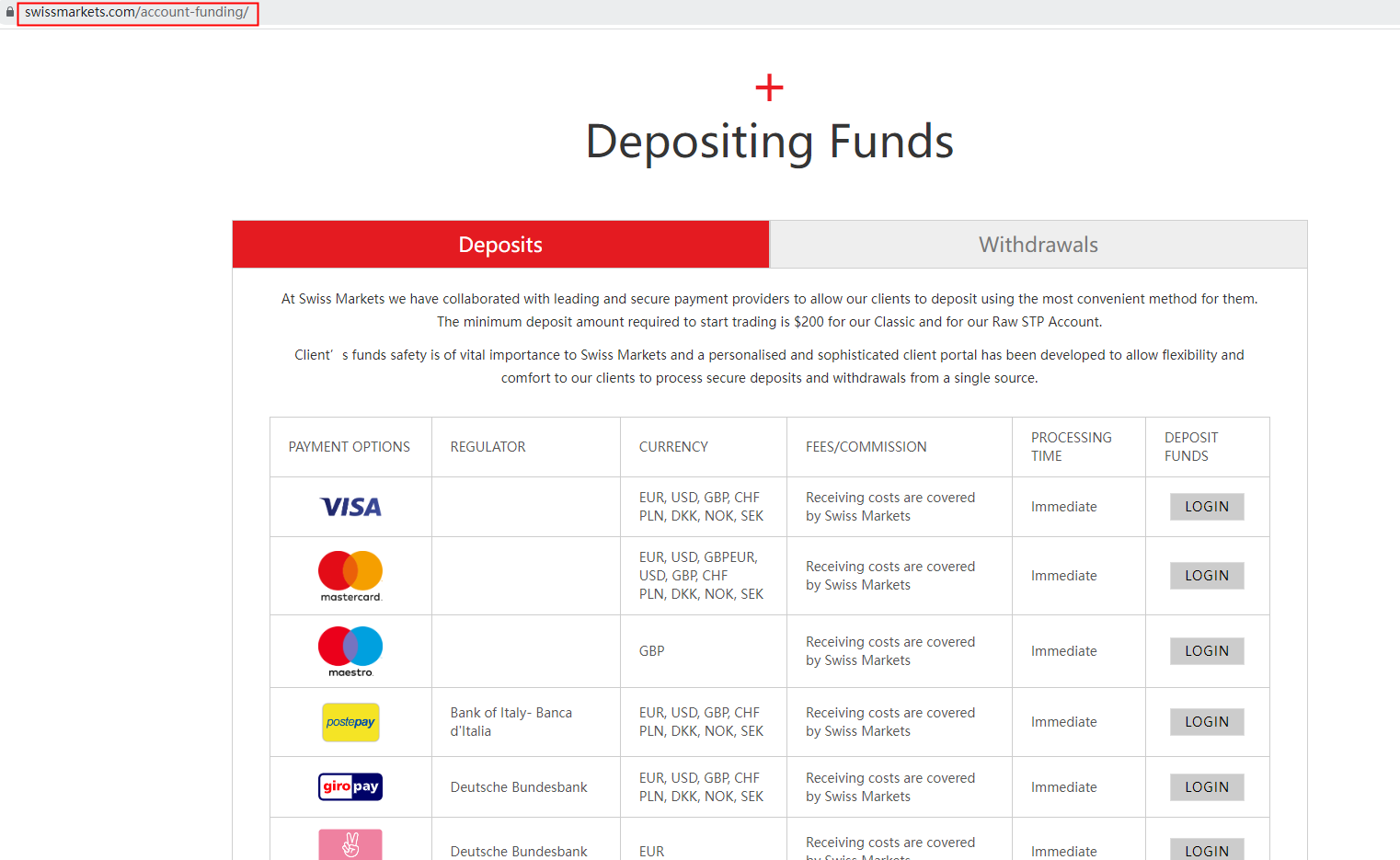Click the REGULATOR column header
Screen dimensions: 1400x860
(488, 447)
